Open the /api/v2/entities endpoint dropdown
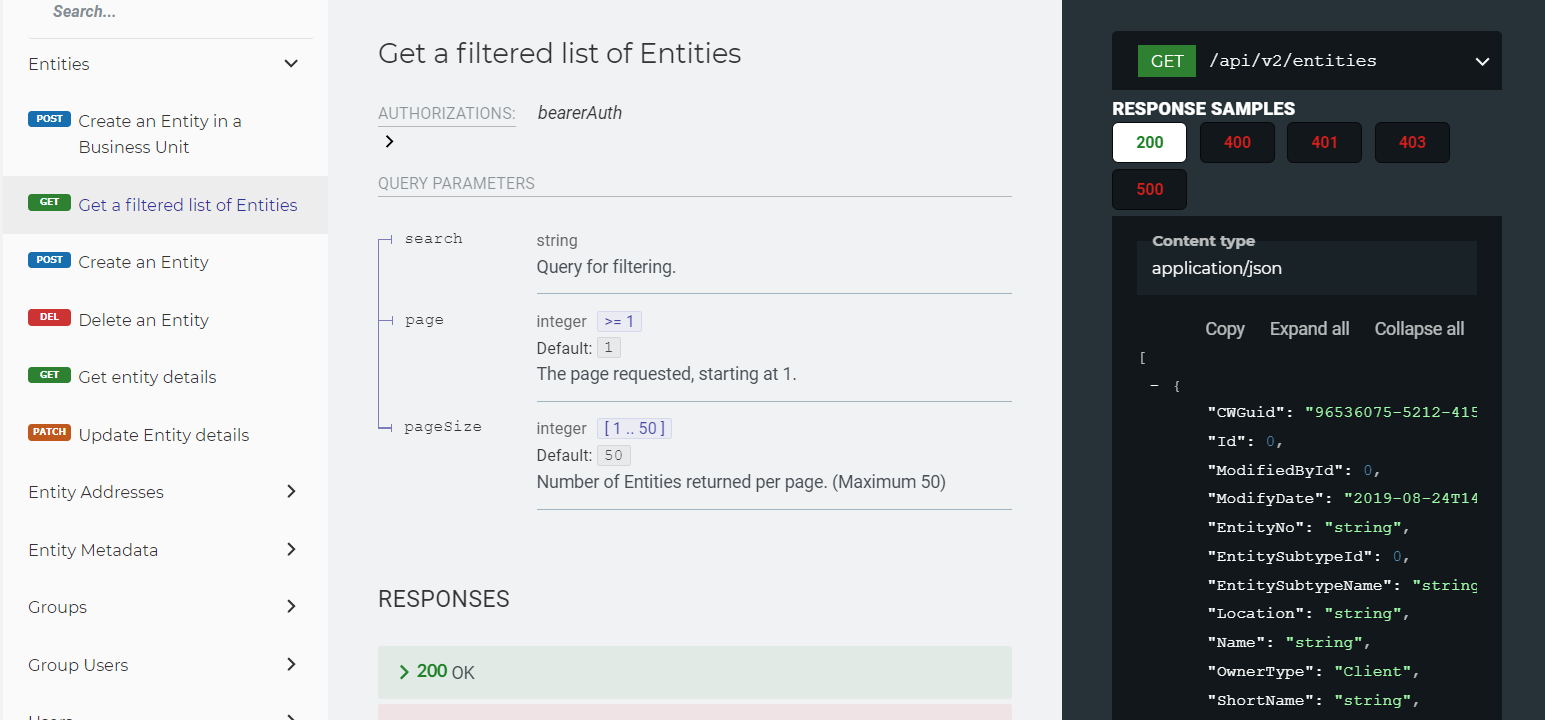Viewport: 1545px width, 720px height. [1482, 62]
